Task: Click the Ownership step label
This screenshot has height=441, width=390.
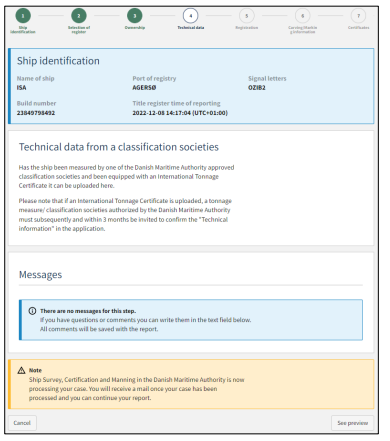Action: pyautogui.click(x=135, y=28)
